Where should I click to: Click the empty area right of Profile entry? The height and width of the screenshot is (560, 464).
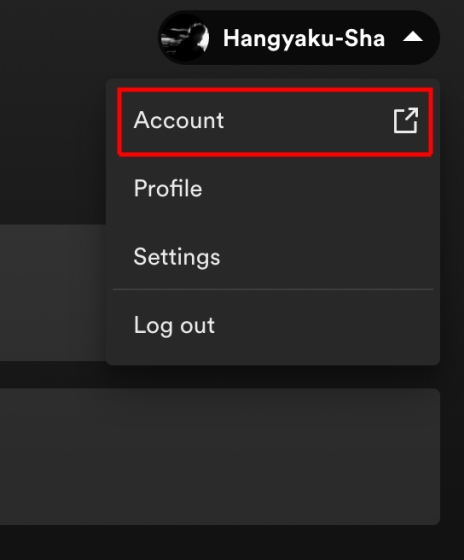318,188
